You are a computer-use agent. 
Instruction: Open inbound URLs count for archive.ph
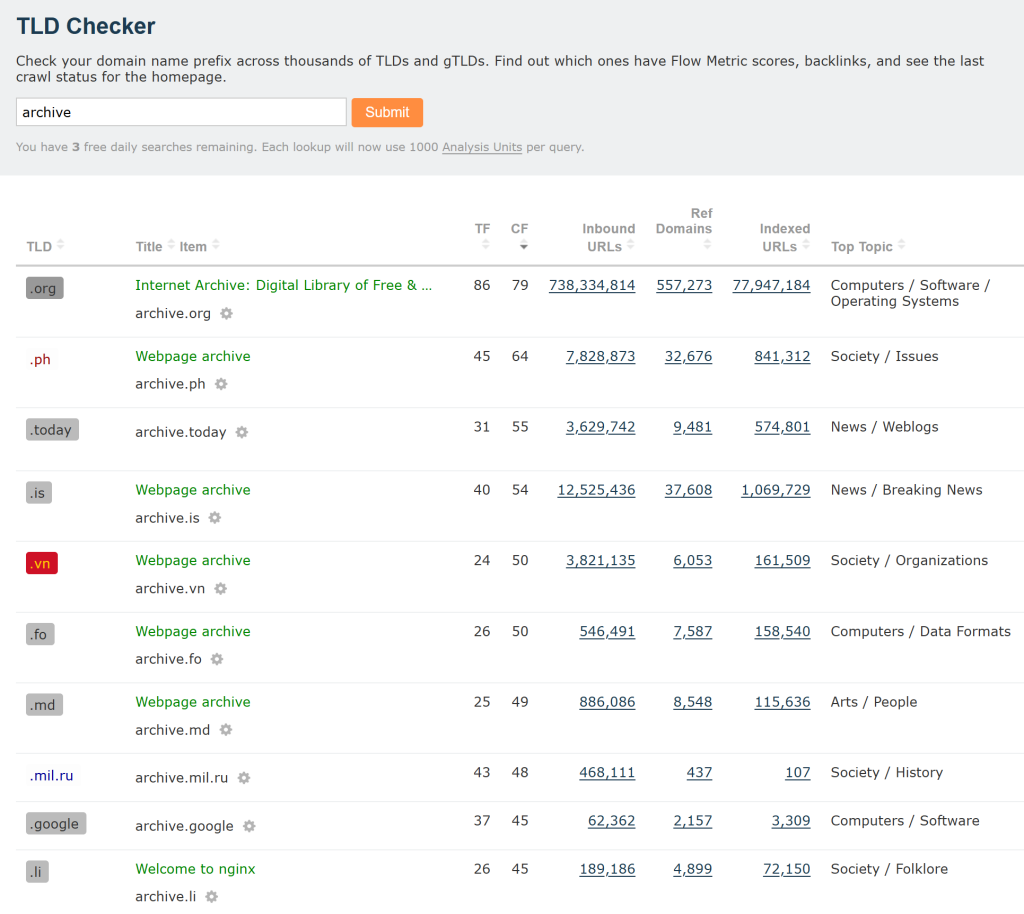click(x=600, y=357)
